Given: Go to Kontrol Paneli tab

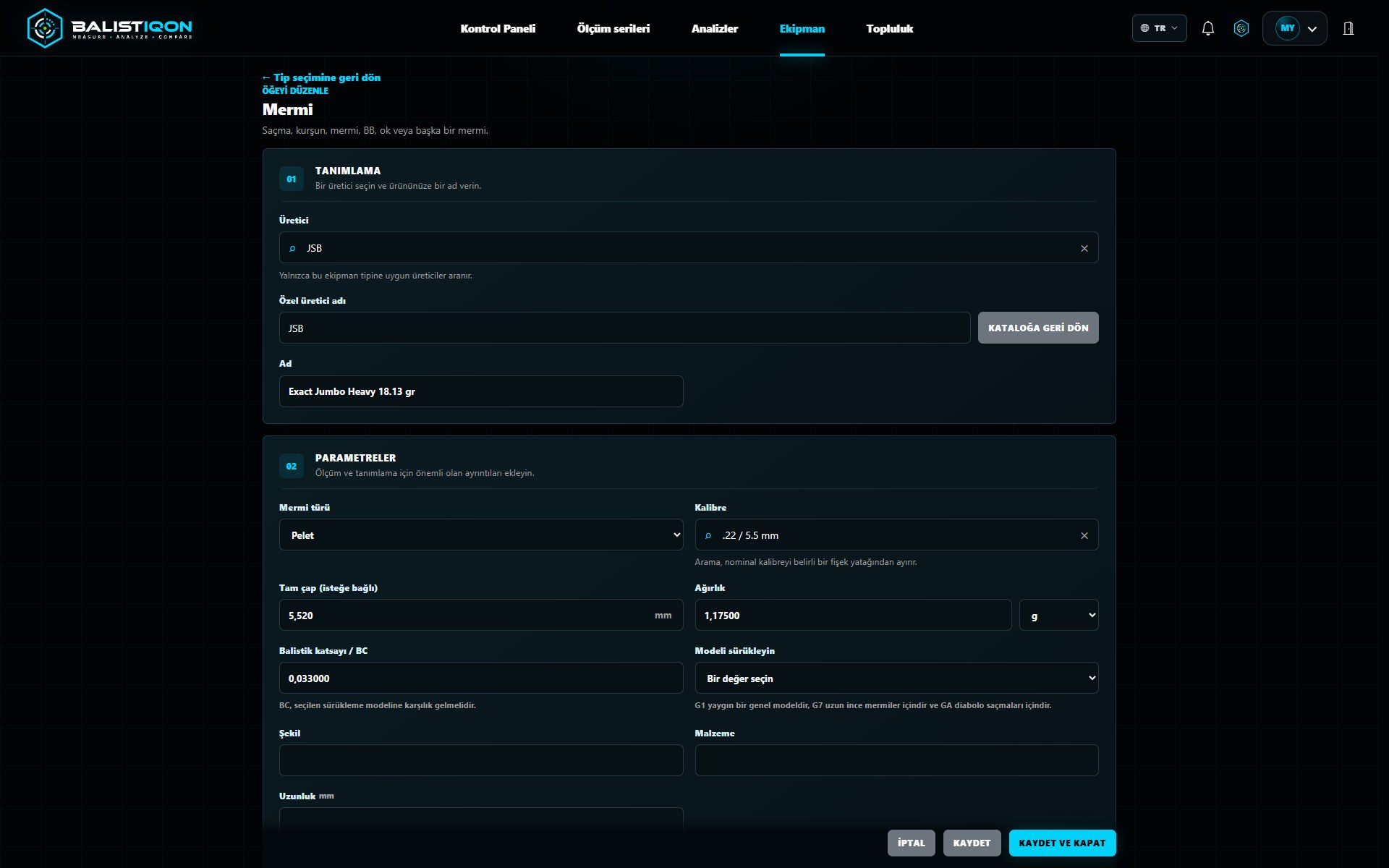Looking at the screenshot, I should tap(498, 28).
